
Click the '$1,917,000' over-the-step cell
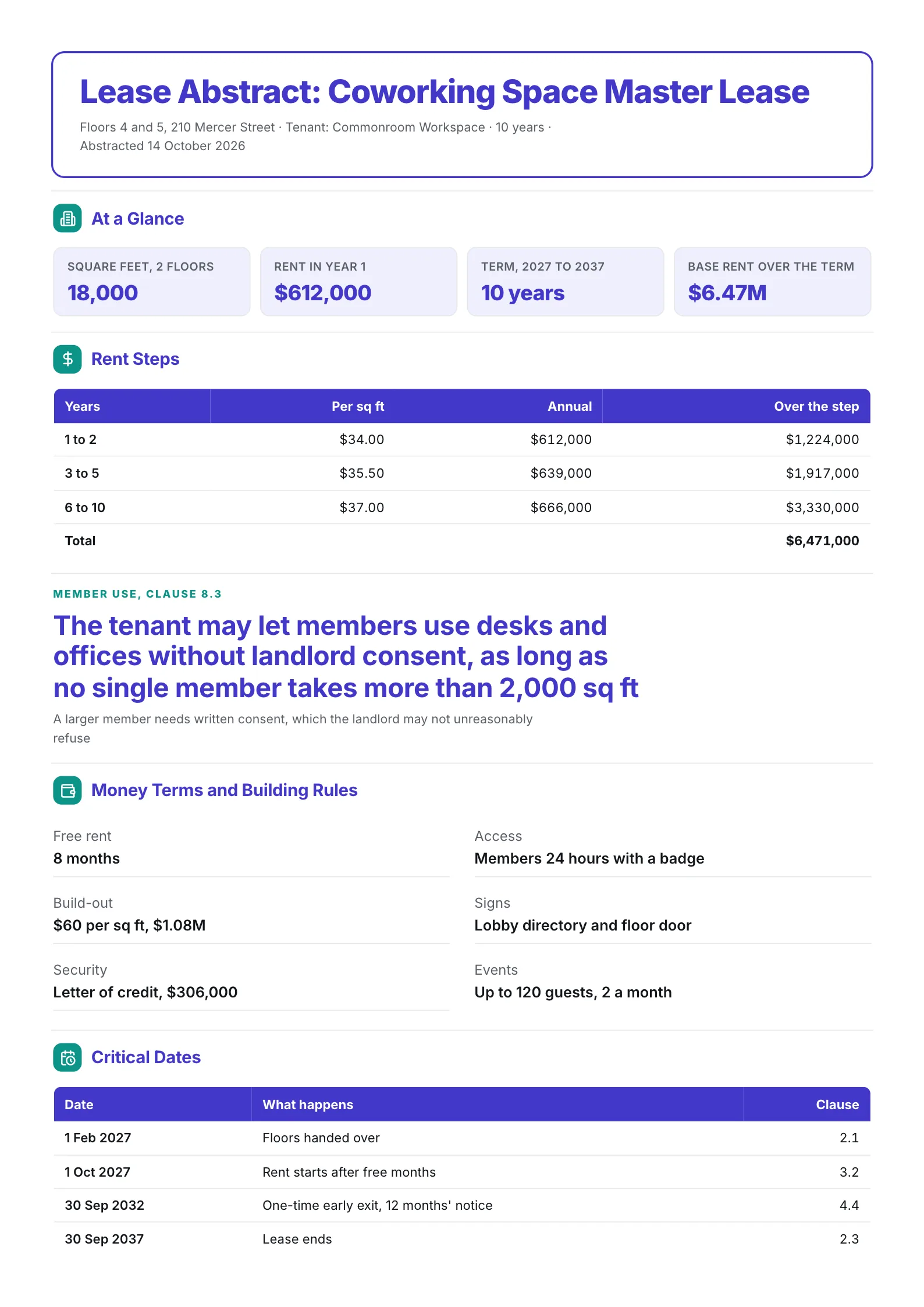(822, 473)
